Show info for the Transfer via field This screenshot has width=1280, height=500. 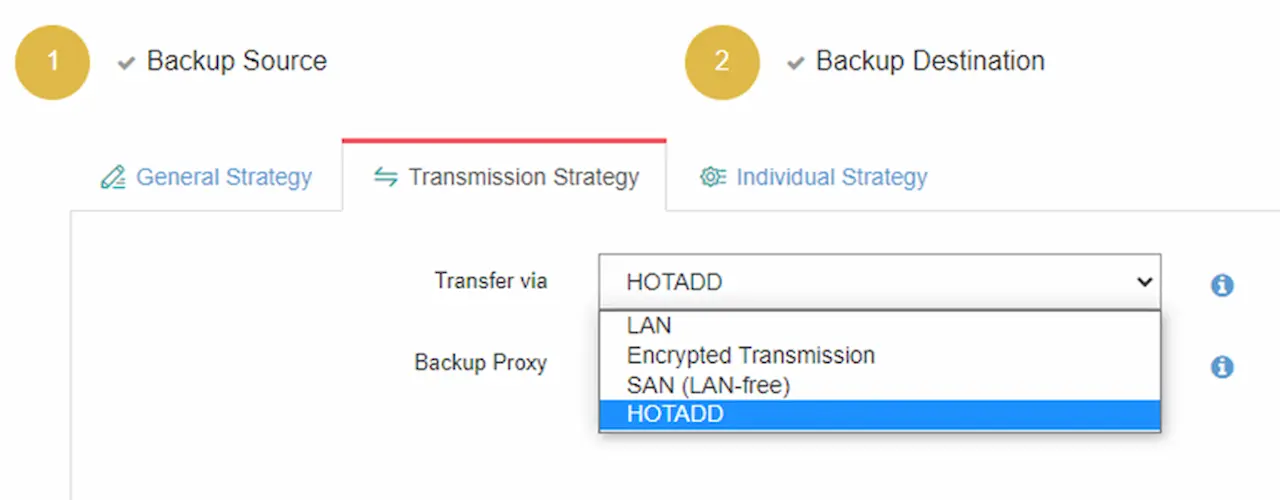click(1221, 285)
